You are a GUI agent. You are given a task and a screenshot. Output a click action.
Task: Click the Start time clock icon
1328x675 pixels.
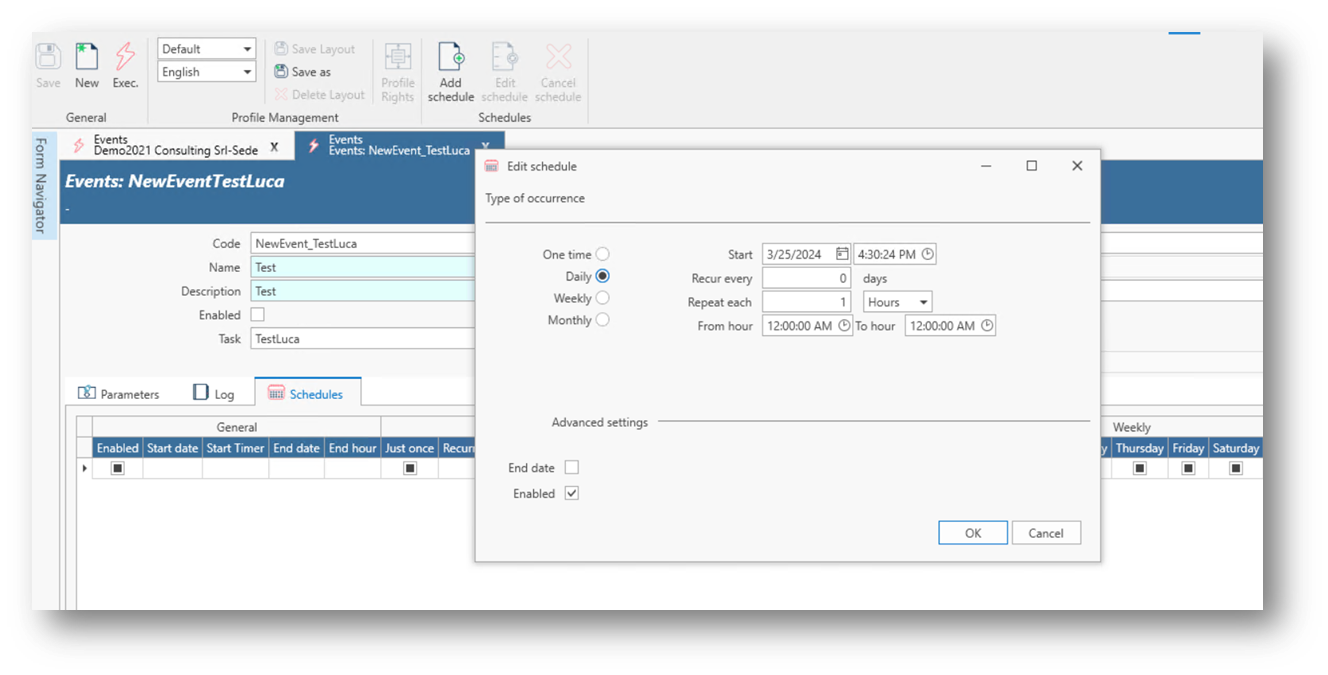(927, 254)
